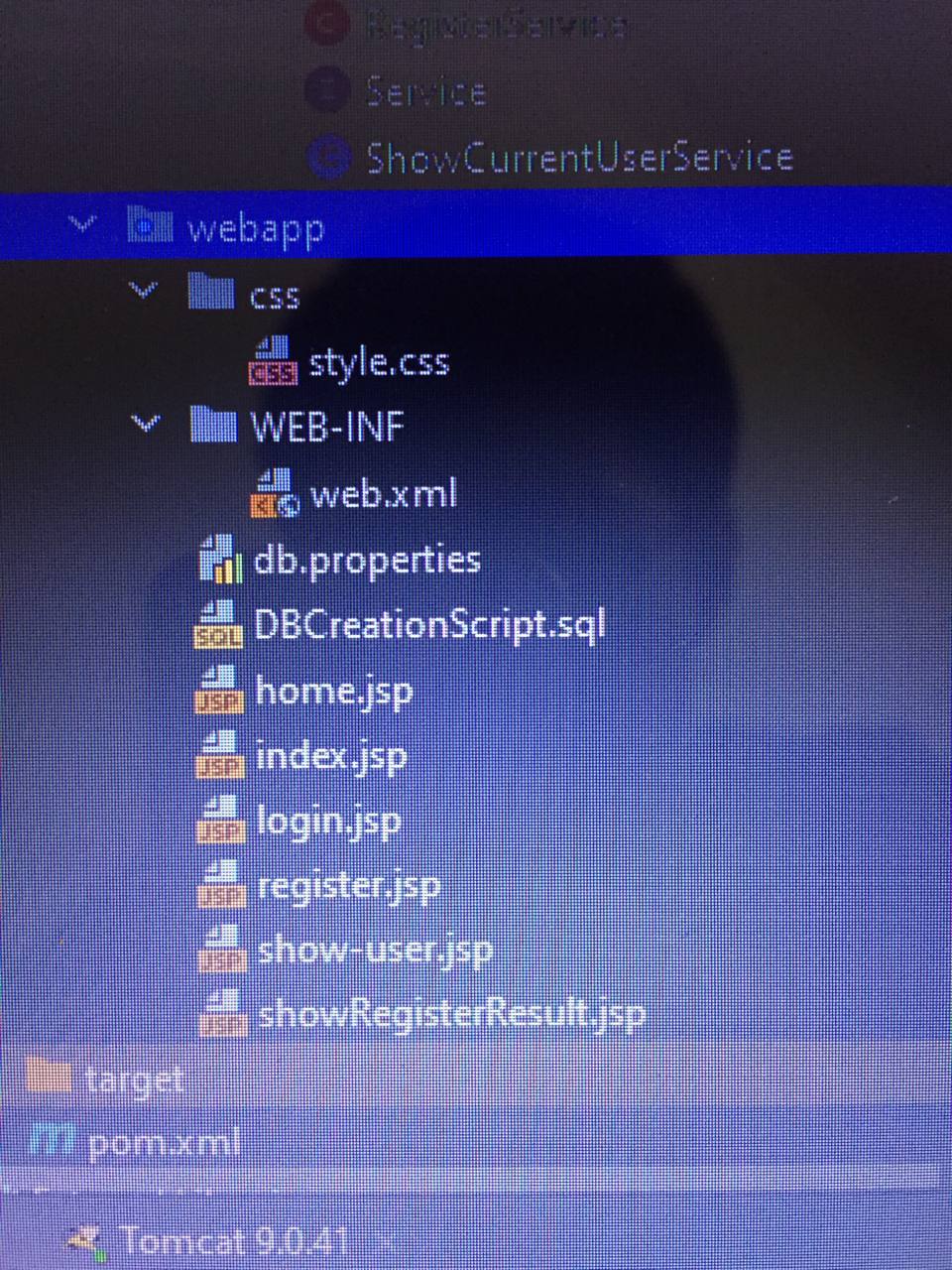
Task: Select register.jsp in the project tree
Action: [x=348, y=885]
